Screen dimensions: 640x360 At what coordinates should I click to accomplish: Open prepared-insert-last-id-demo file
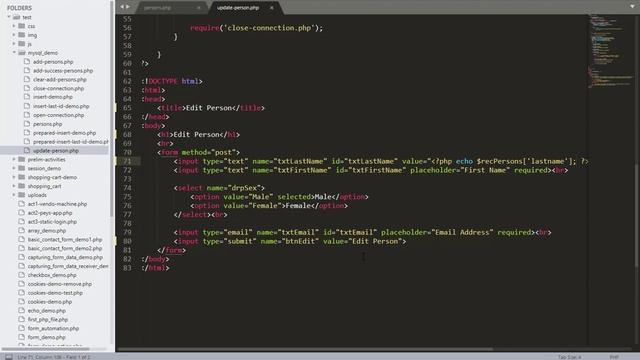click(x=71, y=142)
